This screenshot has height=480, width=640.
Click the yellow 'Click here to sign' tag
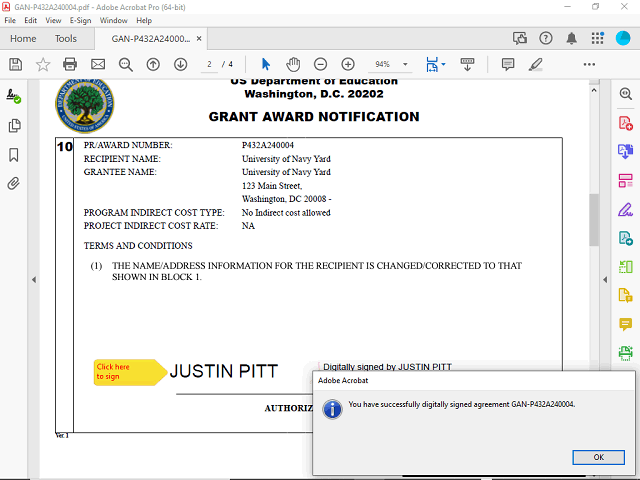click(x=128, y=372)
